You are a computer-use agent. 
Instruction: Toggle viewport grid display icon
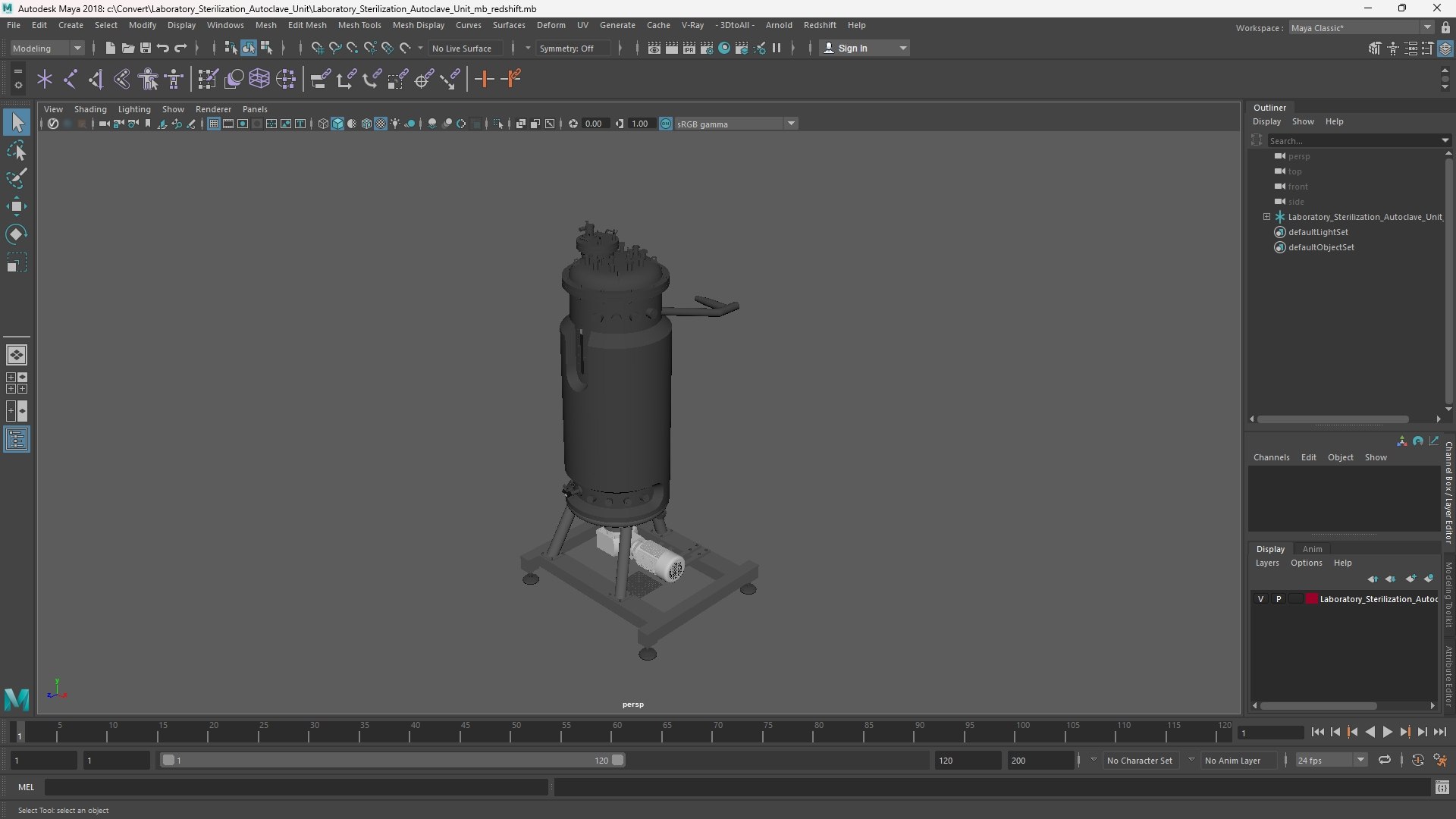214,124
